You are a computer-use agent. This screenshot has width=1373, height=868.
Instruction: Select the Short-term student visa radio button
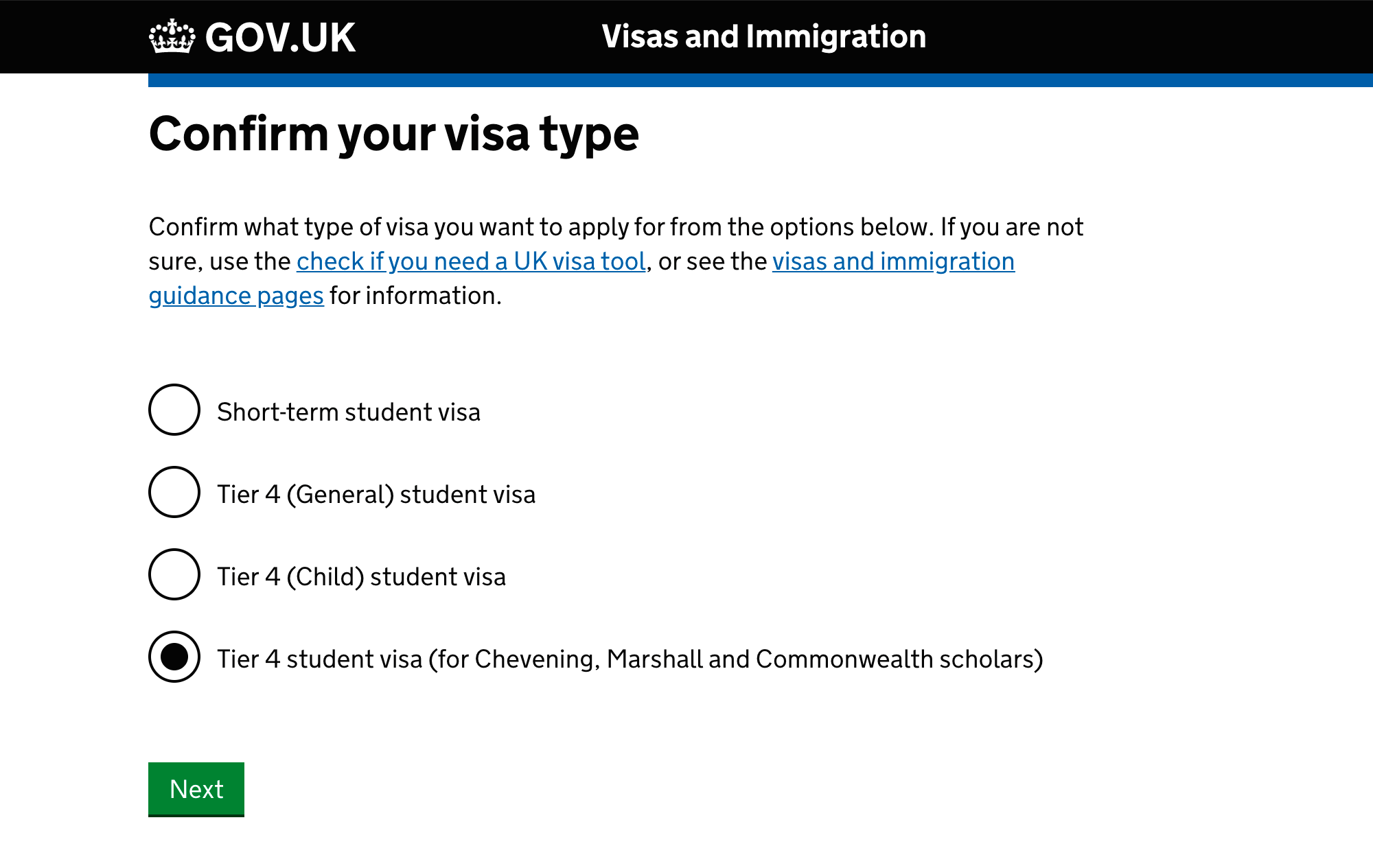tap(174, 410)
